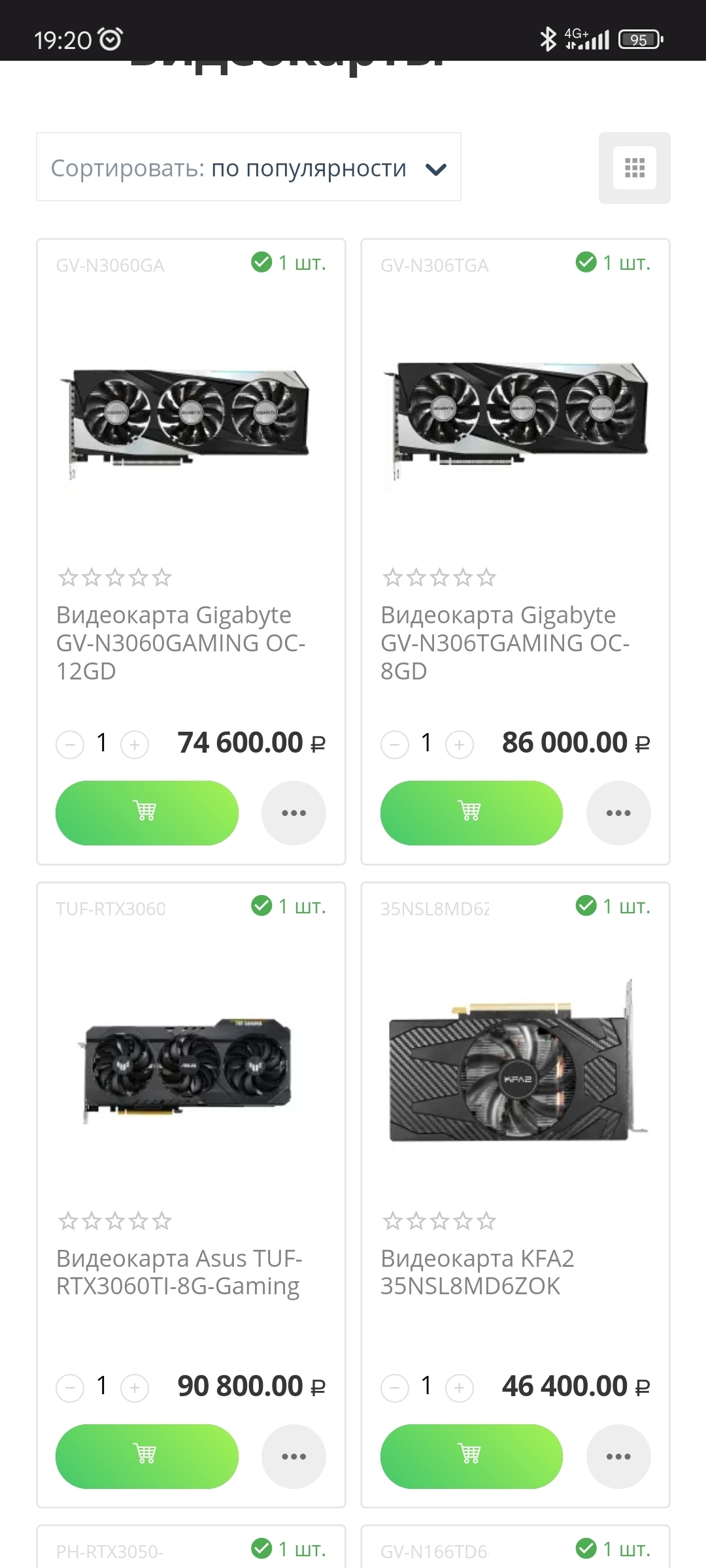This screenshot has height=1568, width=706.
Task: Open Видеокарта KFA2 35NSL8MD6ZOK product link
Action: point(477,1272)
